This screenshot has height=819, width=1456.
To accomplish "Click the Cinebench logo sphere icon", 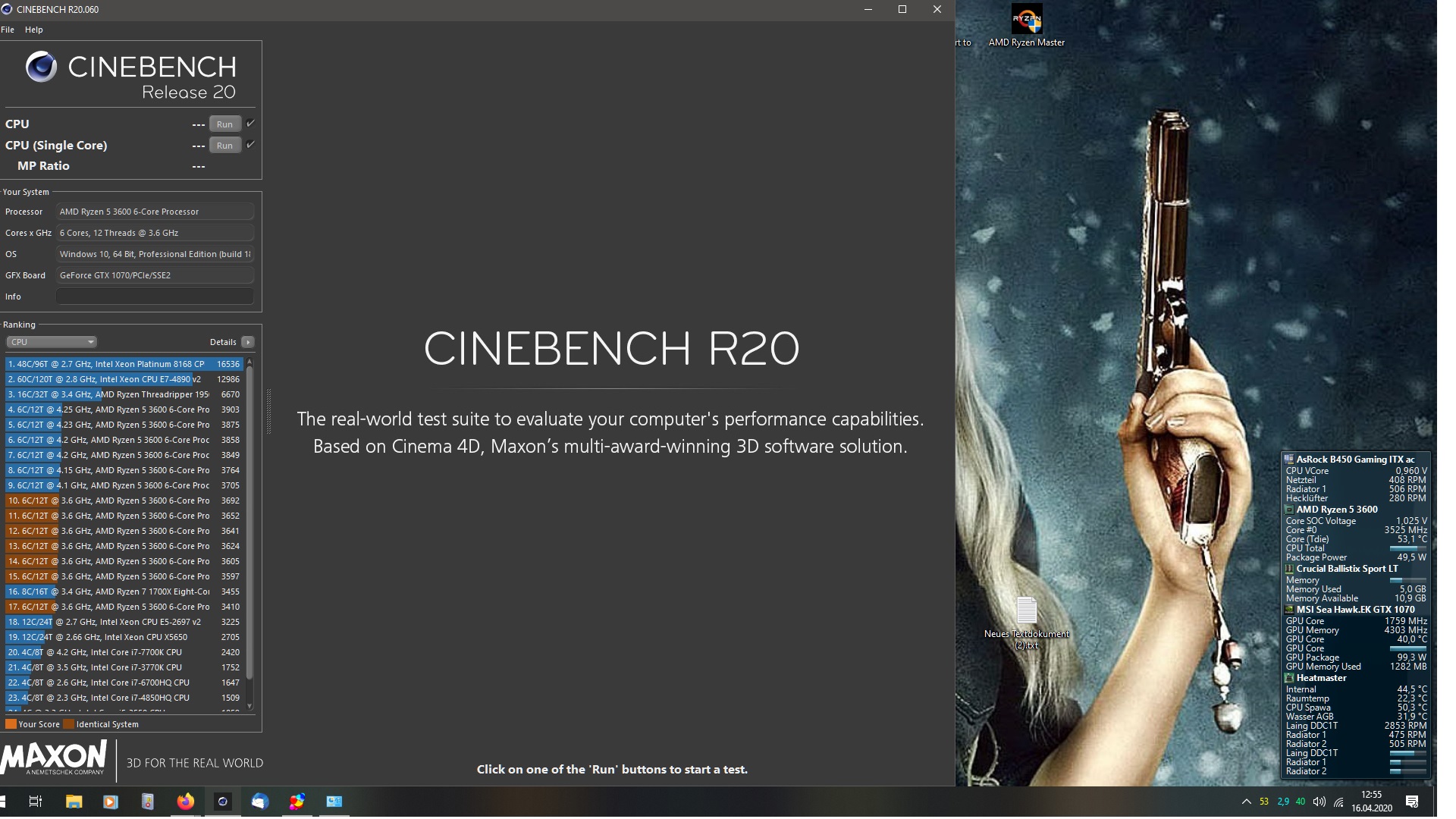I will click(41, 67).
